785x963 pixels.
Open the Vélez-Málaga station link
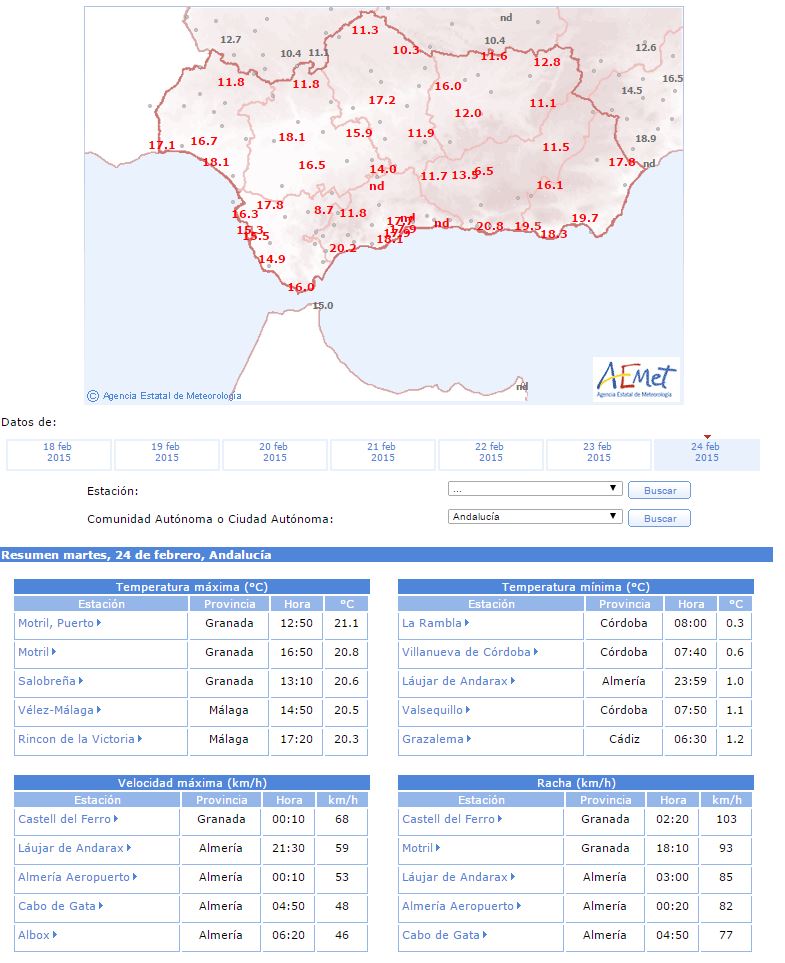tap(56, 710)
